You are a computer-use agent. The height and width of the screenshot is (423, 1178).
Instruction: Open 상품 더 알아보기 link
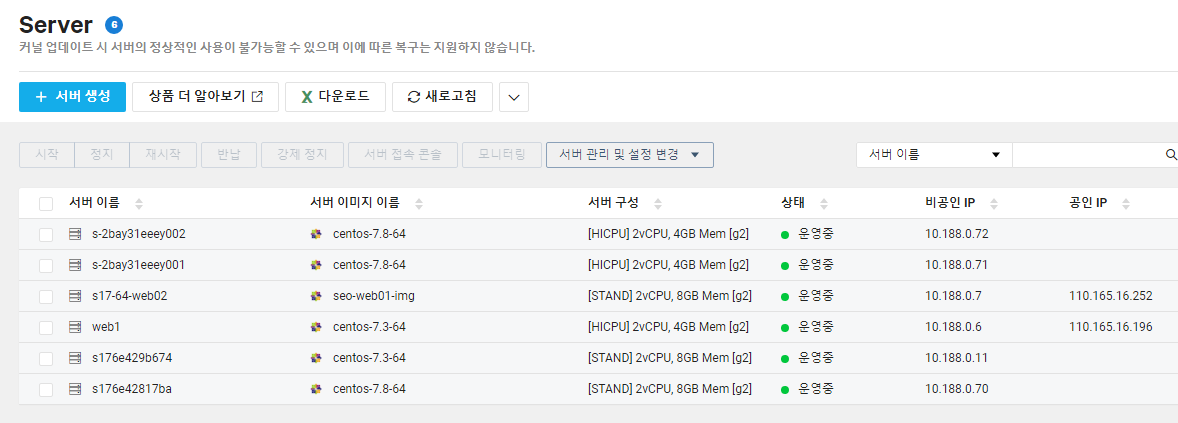click(x=205, y=97)
